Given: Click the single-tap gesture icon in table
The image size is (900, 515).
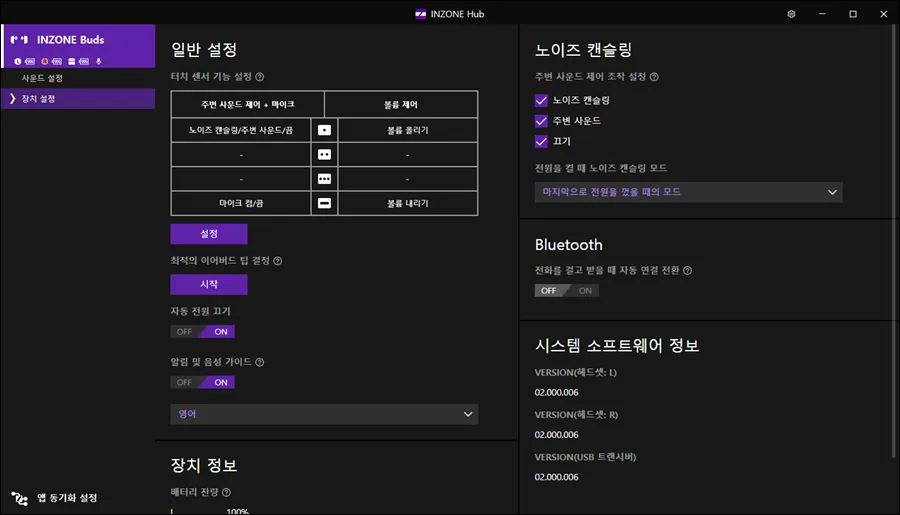Looking at the screenshot, I should 324,130.
